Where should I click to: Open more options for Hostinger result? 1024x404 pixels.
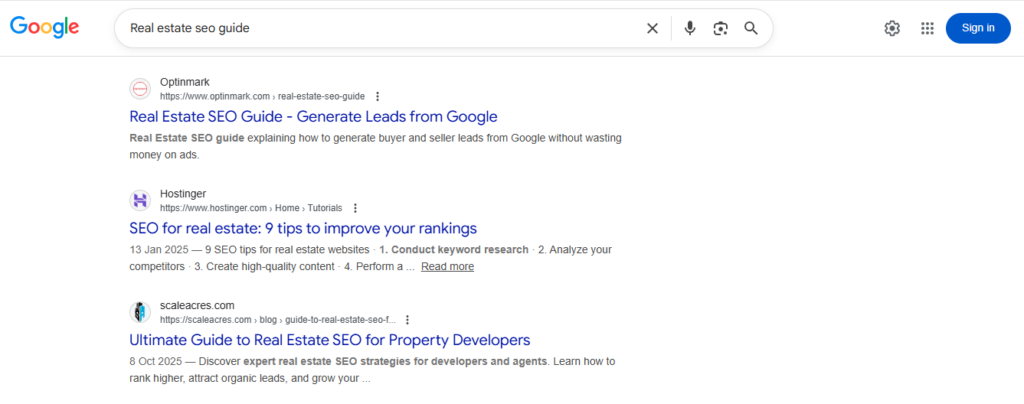355,208
